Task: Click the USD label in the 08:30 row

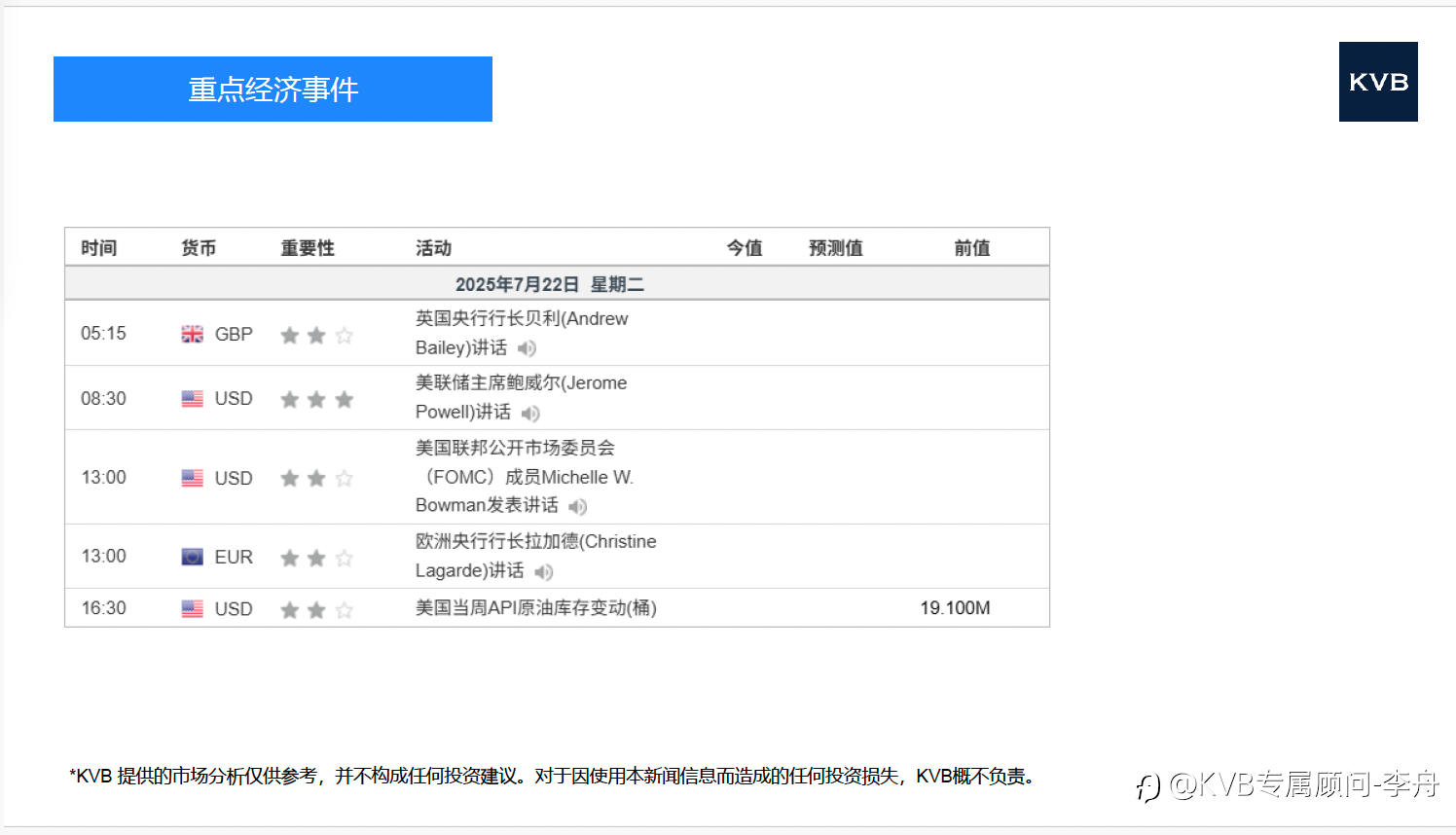Action: 234,399
